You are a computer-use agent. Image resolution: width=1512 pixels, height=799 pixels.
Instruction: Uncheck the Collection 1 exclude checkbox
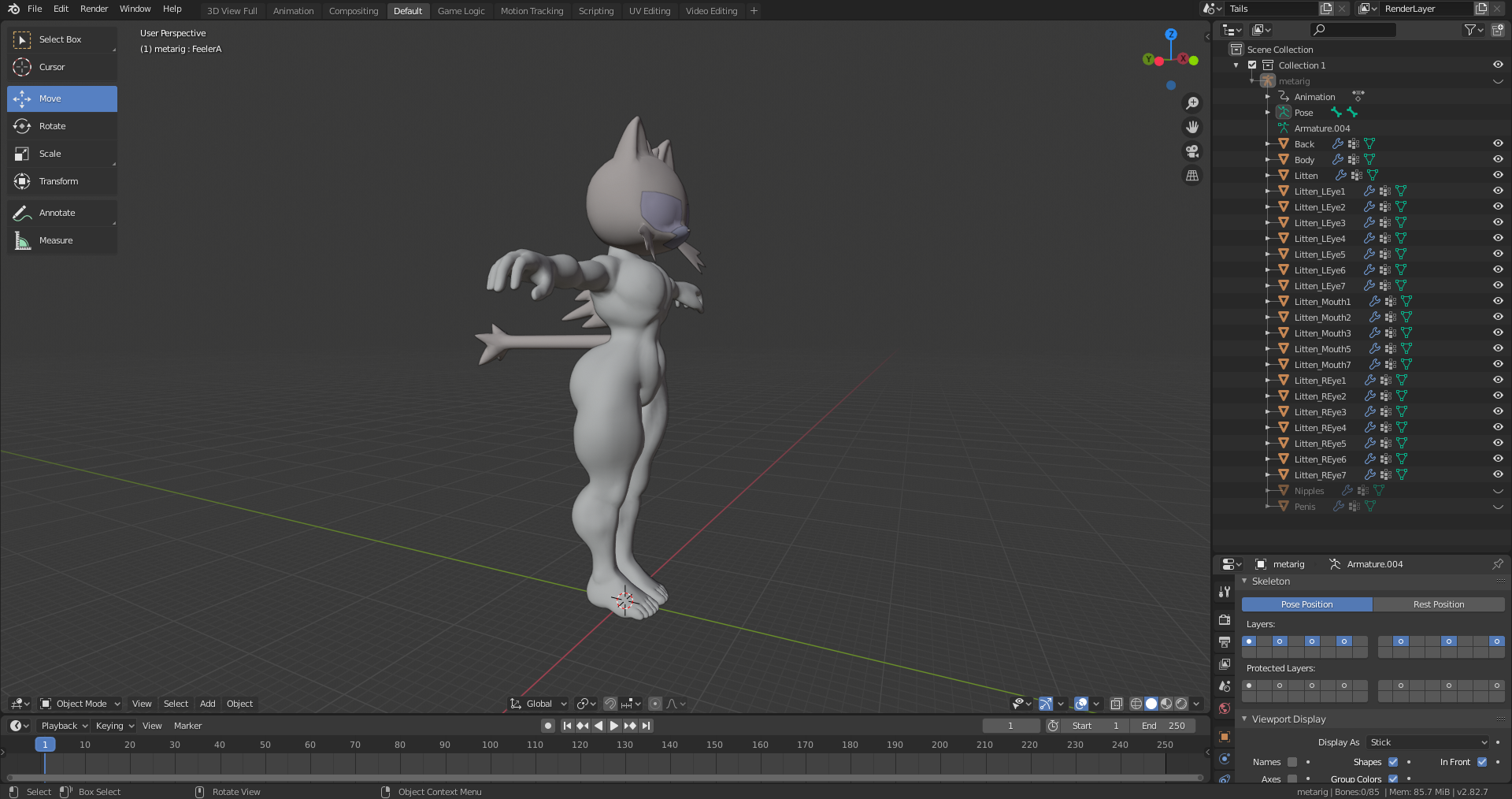1252,65
